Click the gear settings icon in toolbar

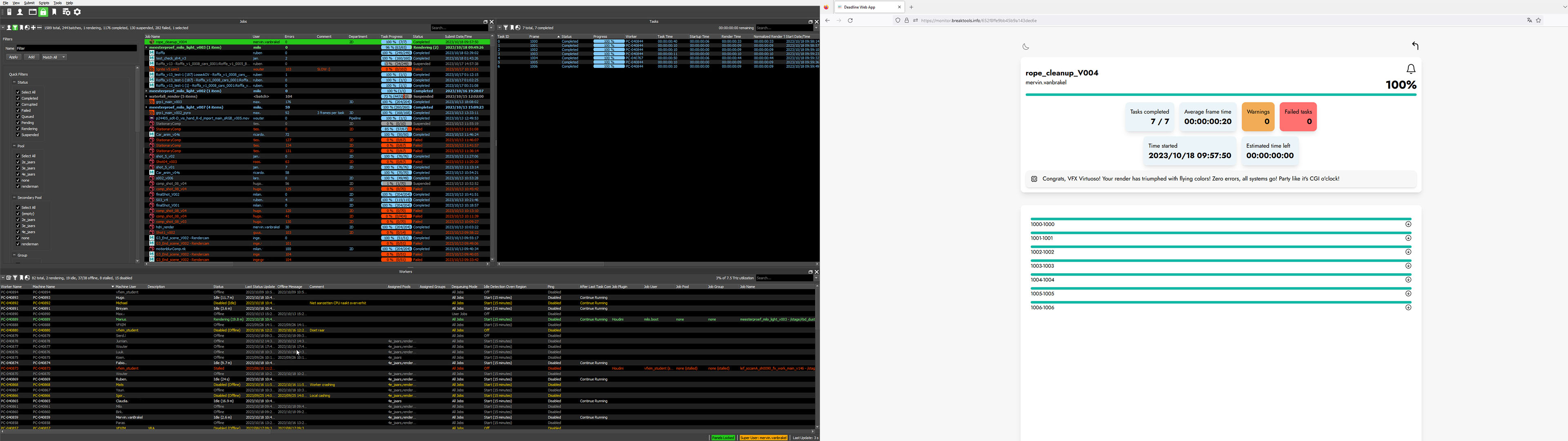click(x=77, y=12)
